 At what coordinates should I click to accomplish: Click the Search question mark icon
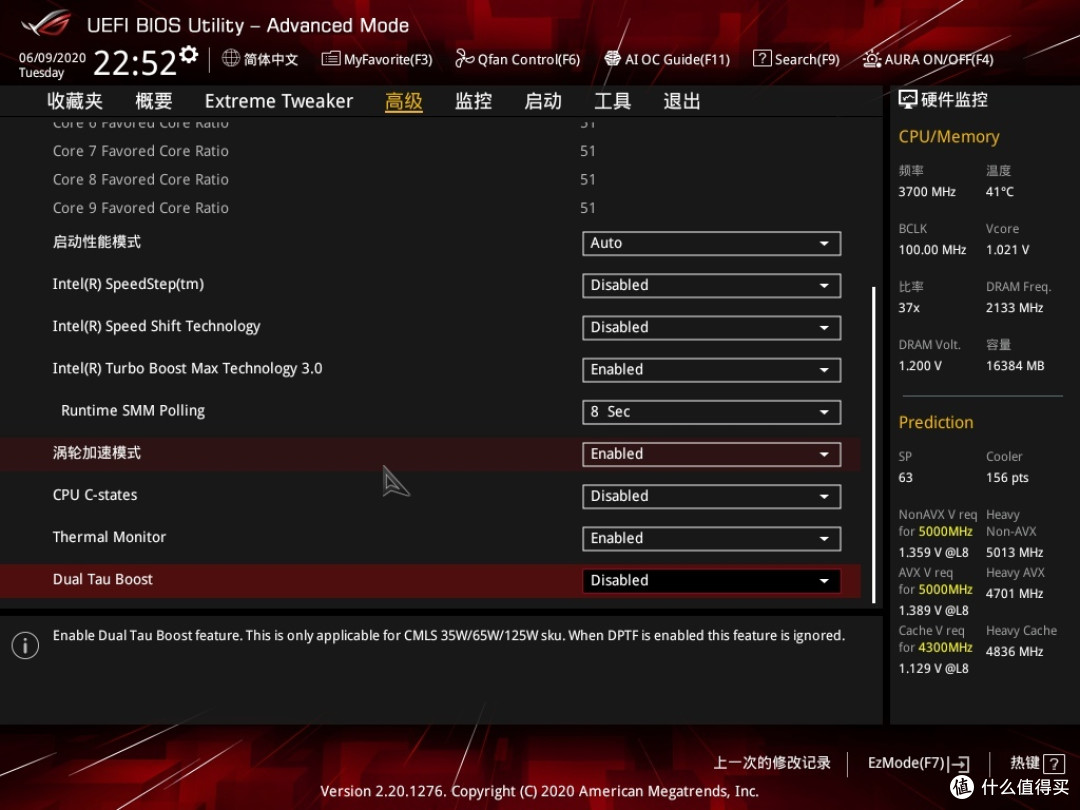coord(762,59)
